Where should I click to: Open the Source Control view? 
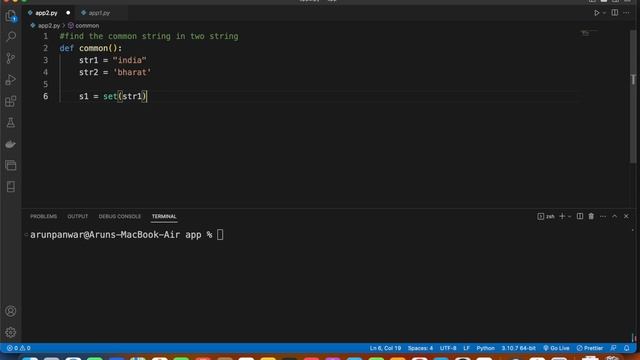[x=11, y=58]
